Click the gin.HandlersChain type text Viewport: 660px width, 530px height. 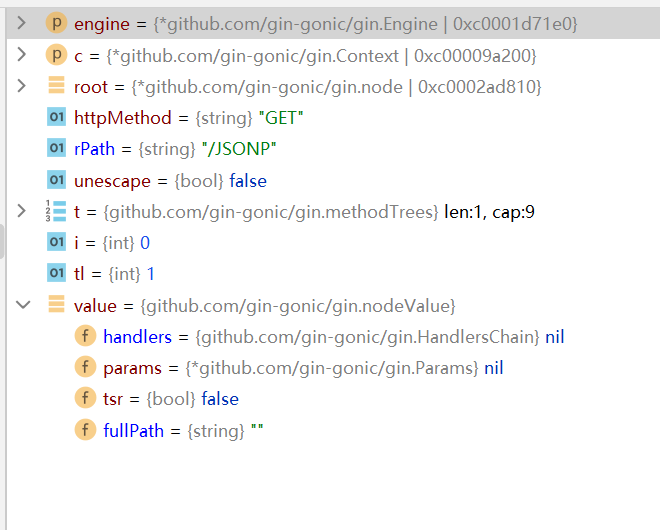point(367,337)
